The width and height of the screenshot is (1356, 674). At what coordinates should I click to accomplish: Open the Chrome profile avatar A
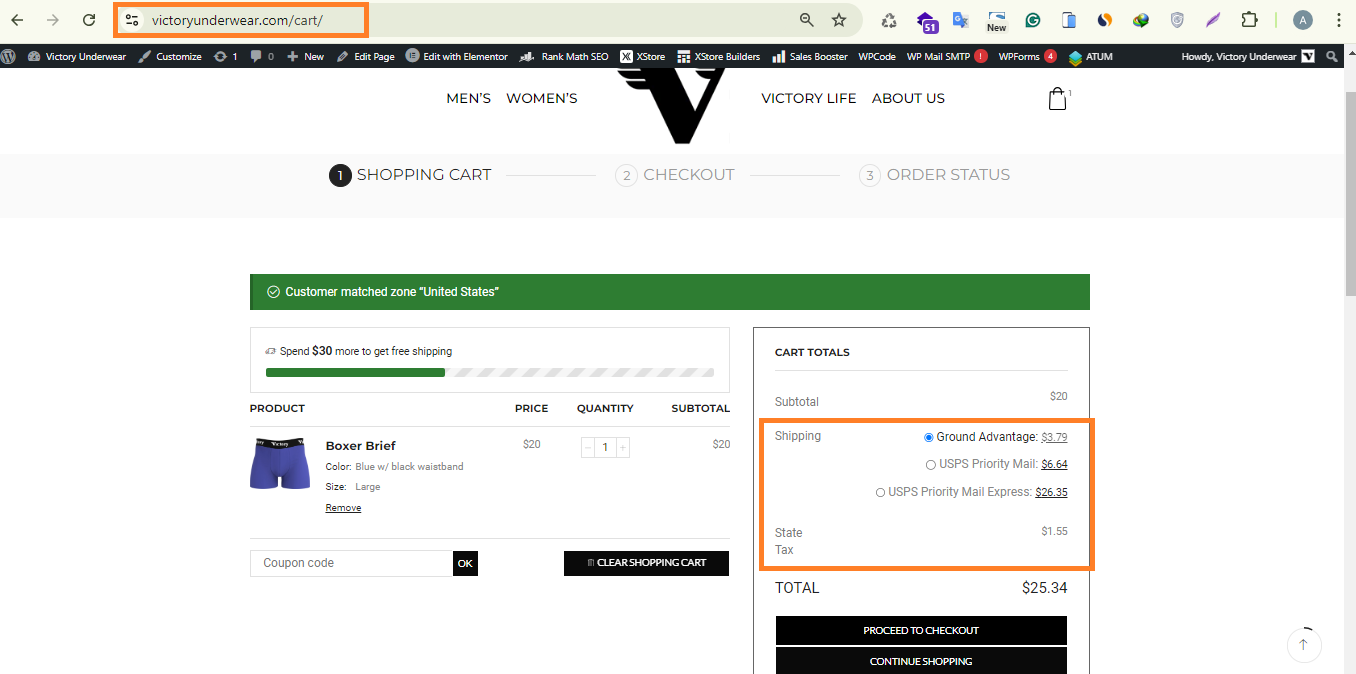pos(1302,20)
